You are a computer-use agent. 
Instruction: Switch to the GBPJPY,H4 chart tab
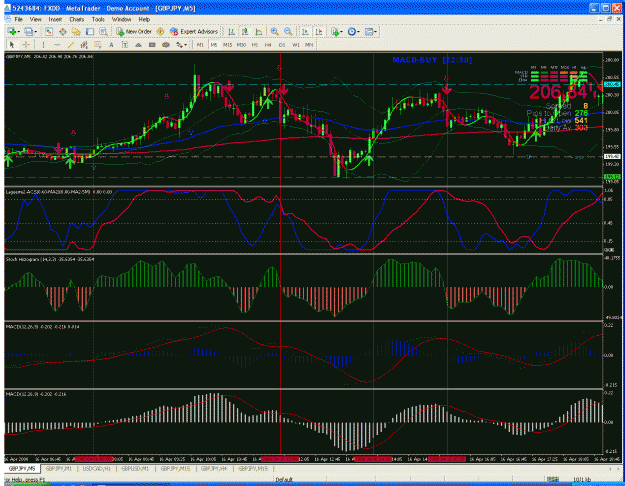tap(214, 469)
